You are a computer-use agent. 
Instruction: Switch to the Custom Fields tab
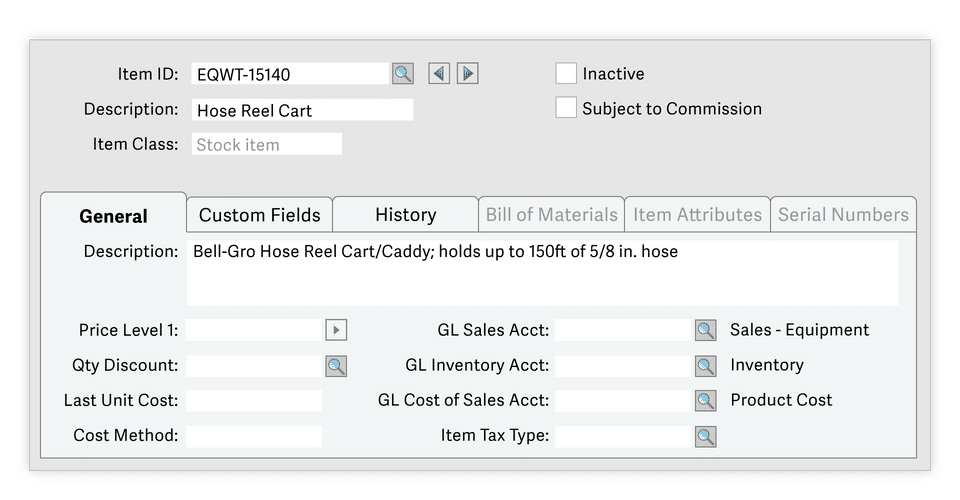click(x=259, y=215)
